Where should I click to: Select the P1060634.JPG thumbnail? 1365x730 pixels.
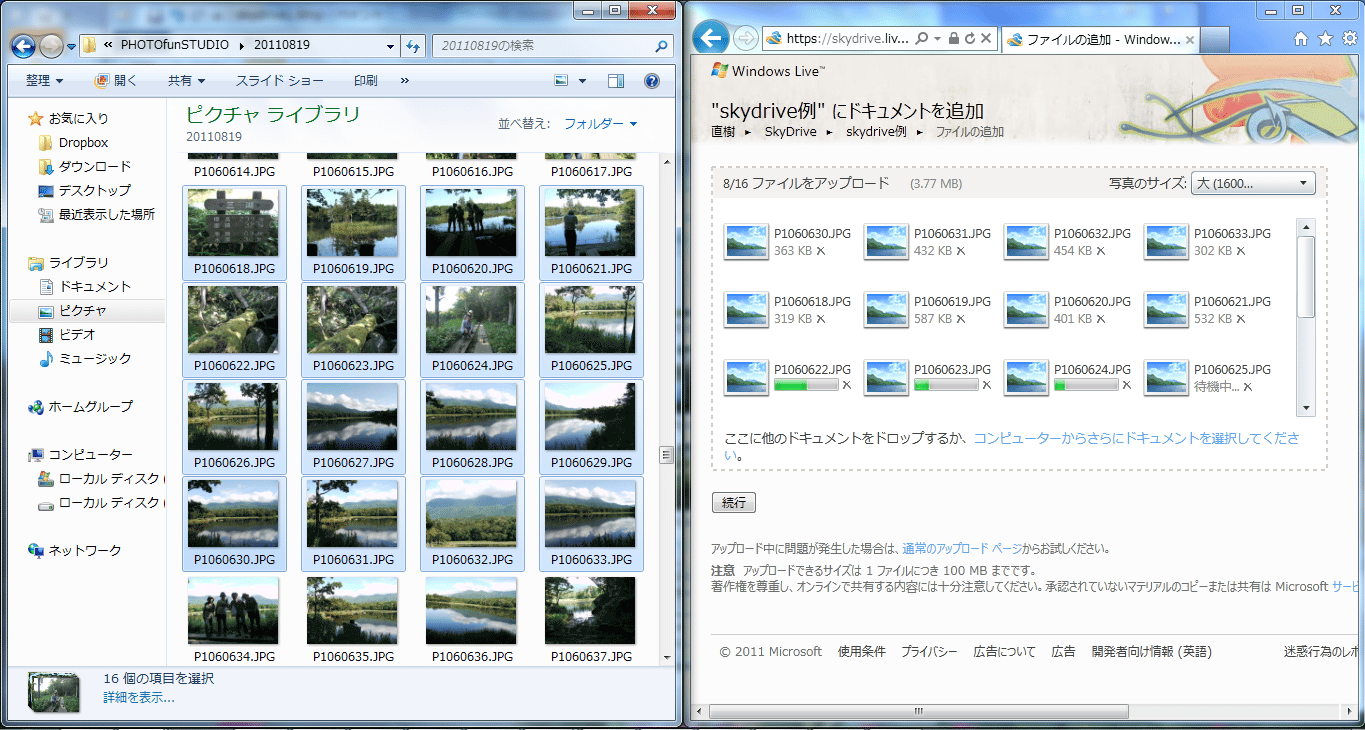point(233,610)
